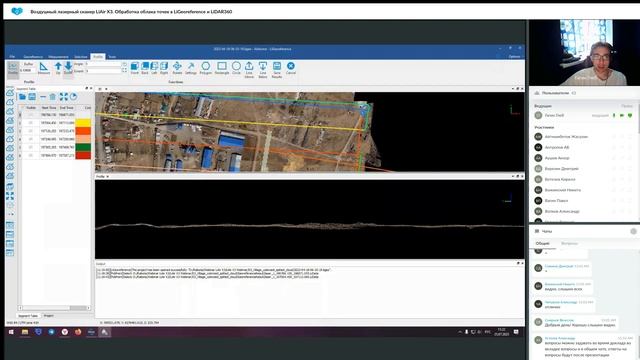
Task: Open the Tools ribbon tab
Action: (x=112, y=57)
